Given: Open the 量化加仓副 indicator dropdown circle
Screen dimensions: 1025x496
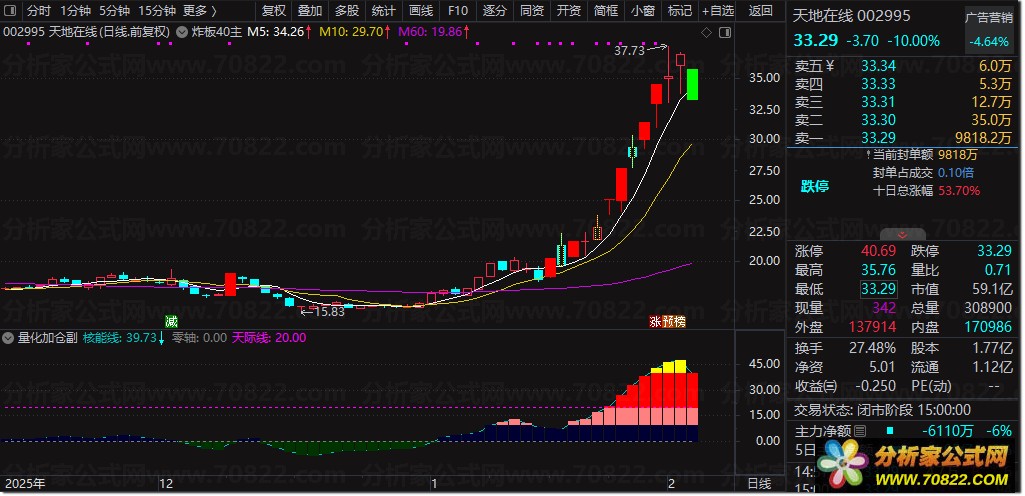Looking at the screenshot, I should [8, 338].
